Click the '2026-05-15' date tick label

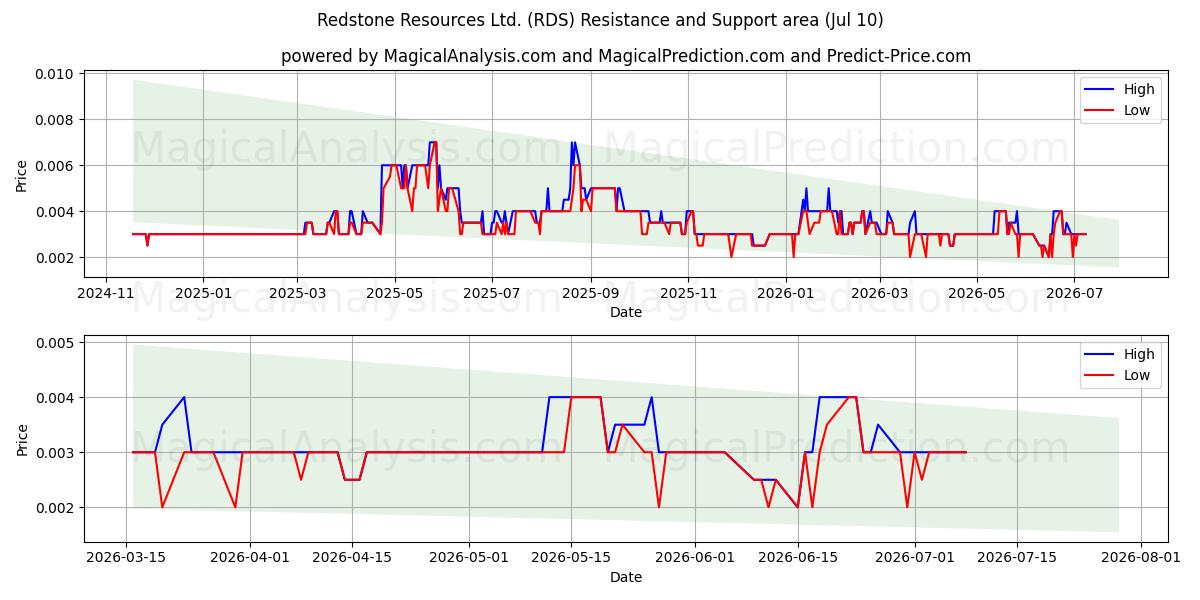click(571, 557)
